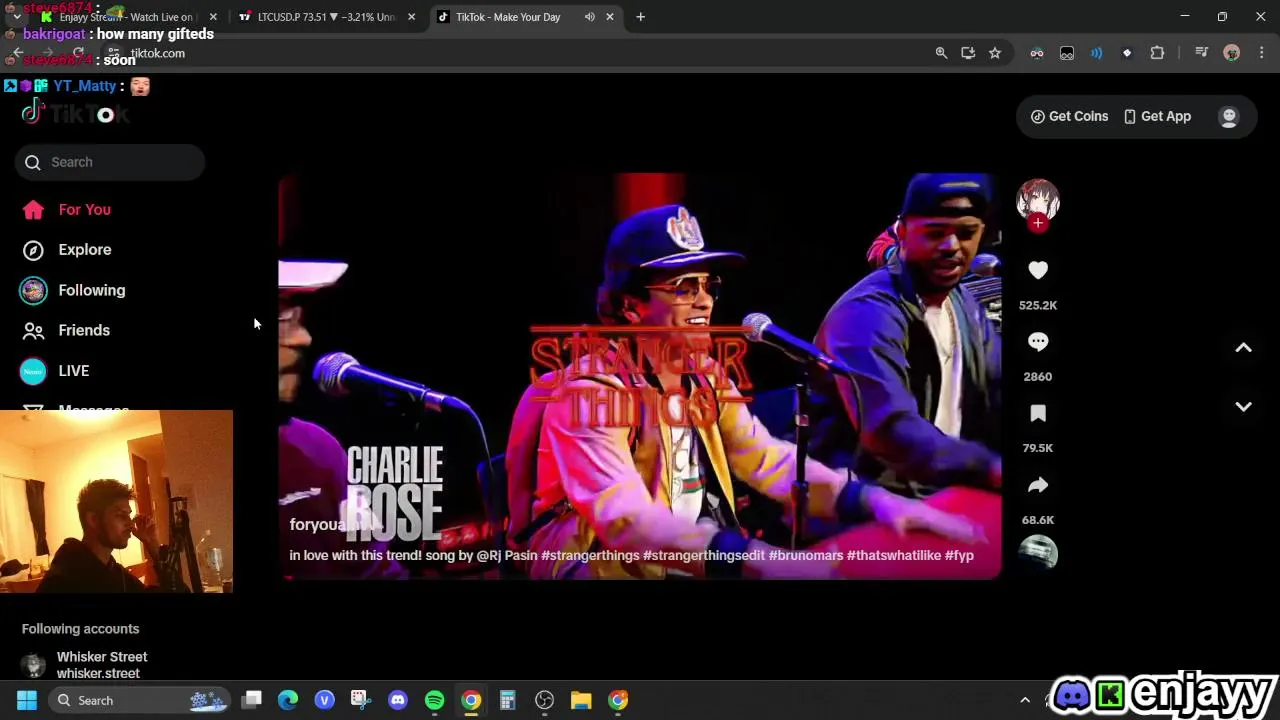Open the spinning sound disc
Viewport: 1280px width, 720px height.
pyautogui.click(x=1038, y=553)
